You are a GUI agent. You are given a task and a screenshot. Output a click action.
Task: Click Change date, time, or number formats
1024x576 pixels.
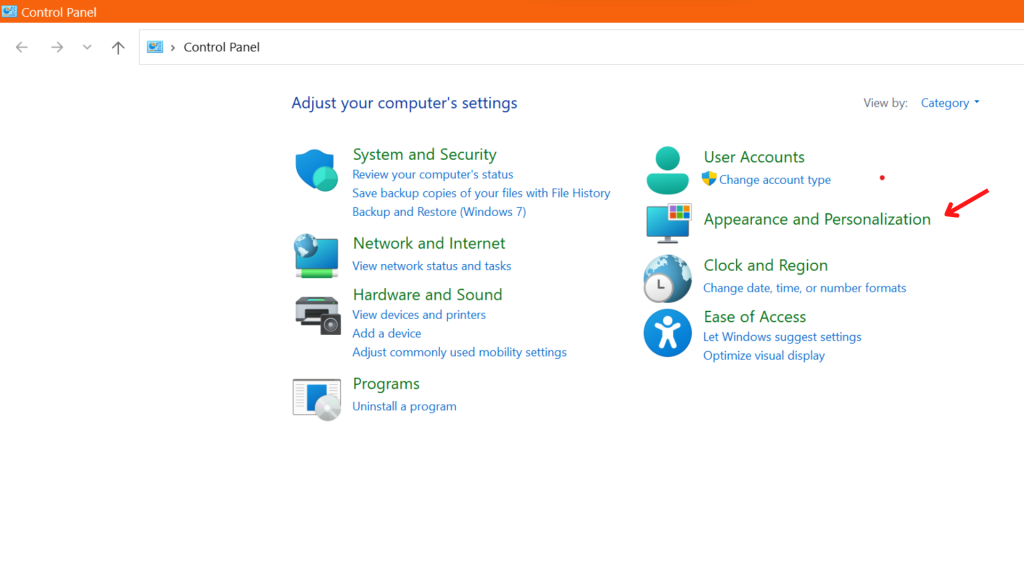(805, 288)
